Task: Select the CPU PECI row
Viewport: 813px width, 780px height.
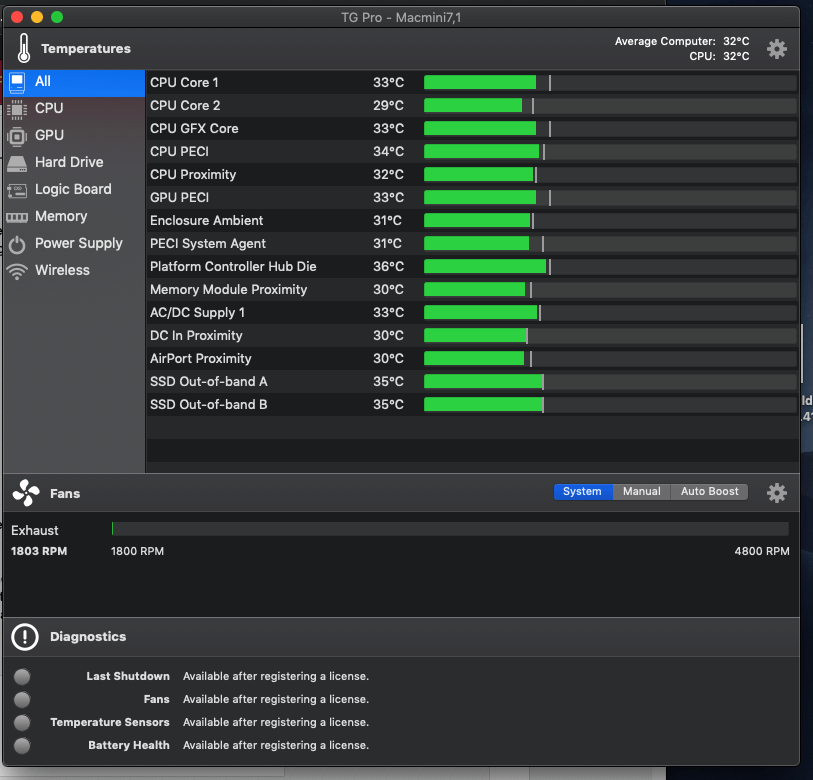Action: 472,151
